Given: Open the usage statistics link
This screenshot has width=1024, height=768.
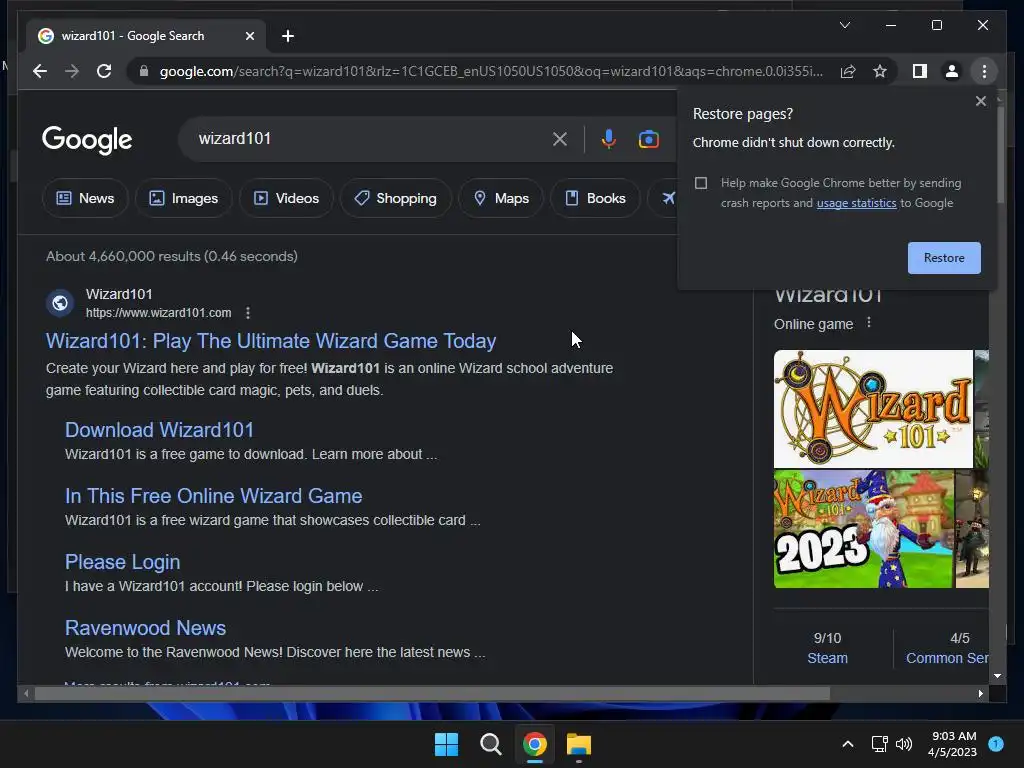Looking at the screenshot, I should pyautogui.click(x=856, y=203).
